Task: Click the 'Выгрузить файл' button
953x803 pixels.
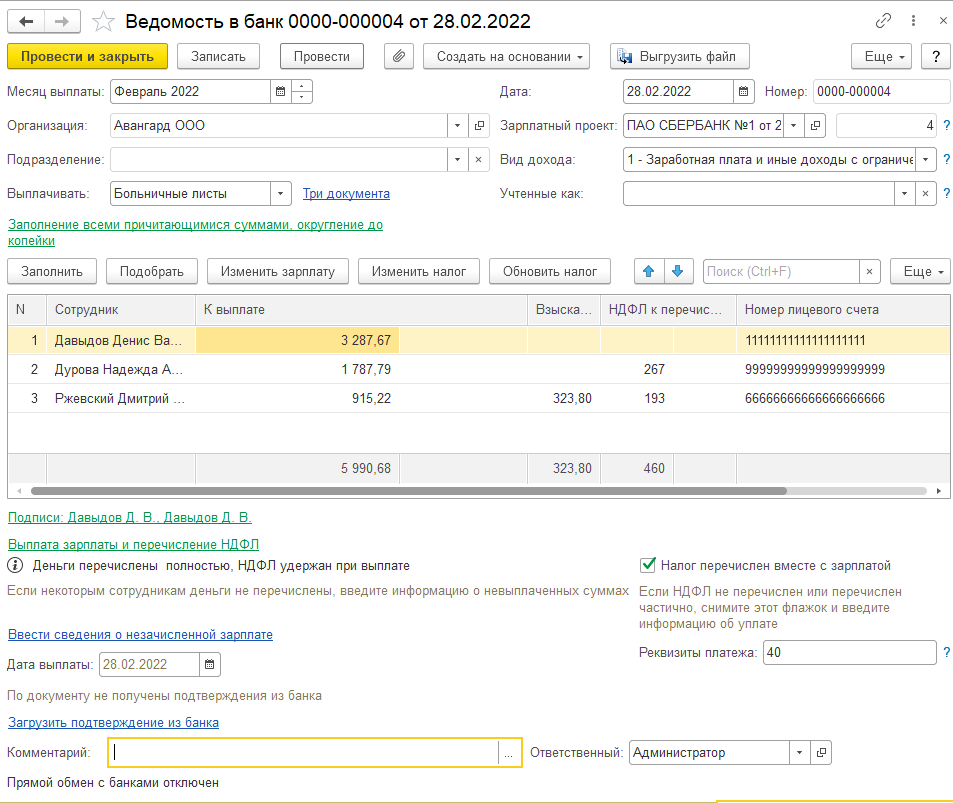Action: [679, 56]
